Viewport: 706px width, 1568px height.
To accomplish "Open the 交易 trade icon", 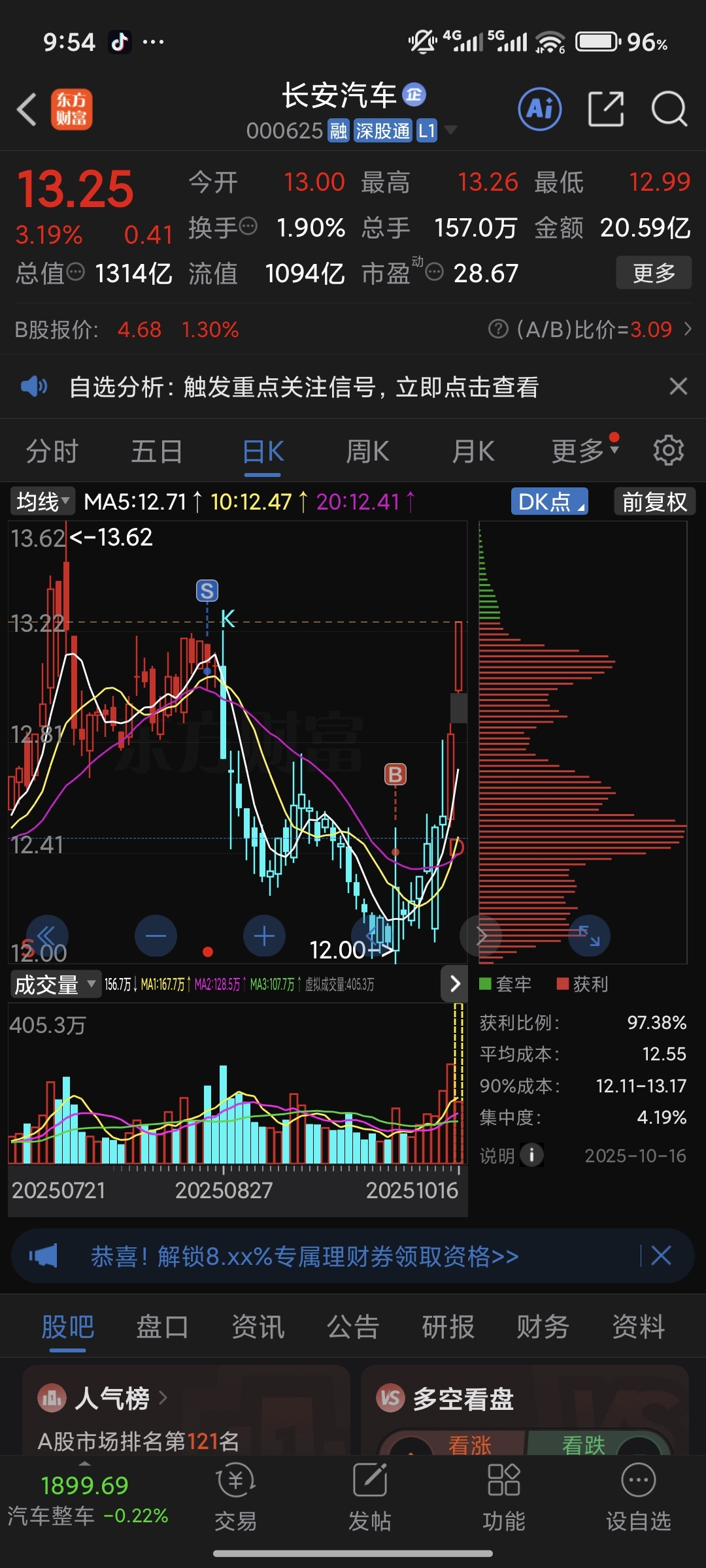I will (x=235, y=1480).
